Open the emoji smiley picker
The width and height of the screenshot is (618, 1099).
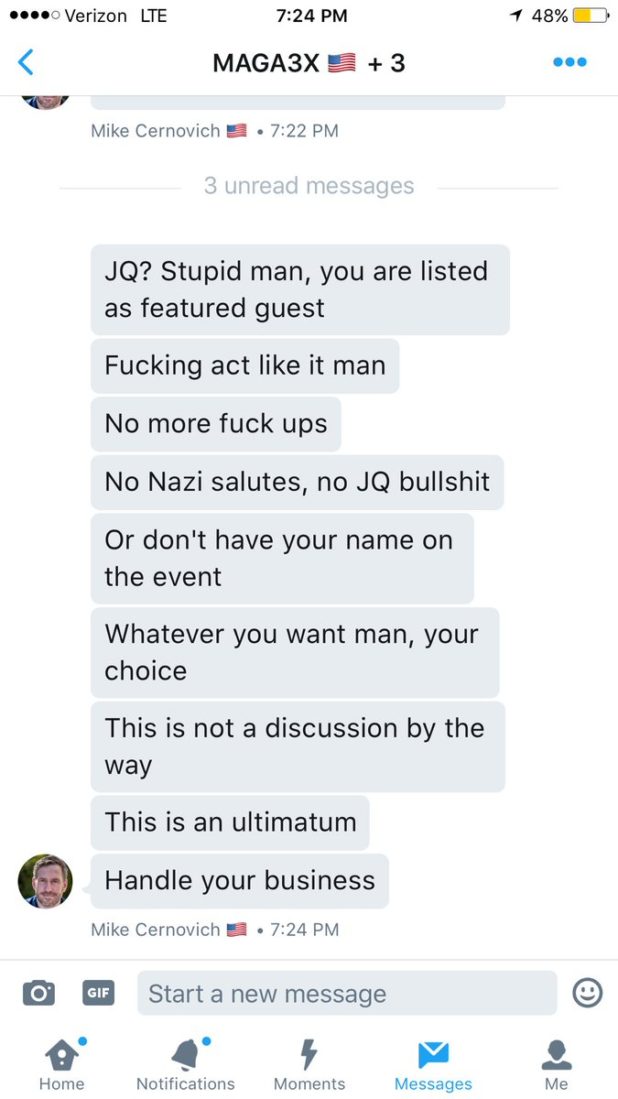[586, 992]
